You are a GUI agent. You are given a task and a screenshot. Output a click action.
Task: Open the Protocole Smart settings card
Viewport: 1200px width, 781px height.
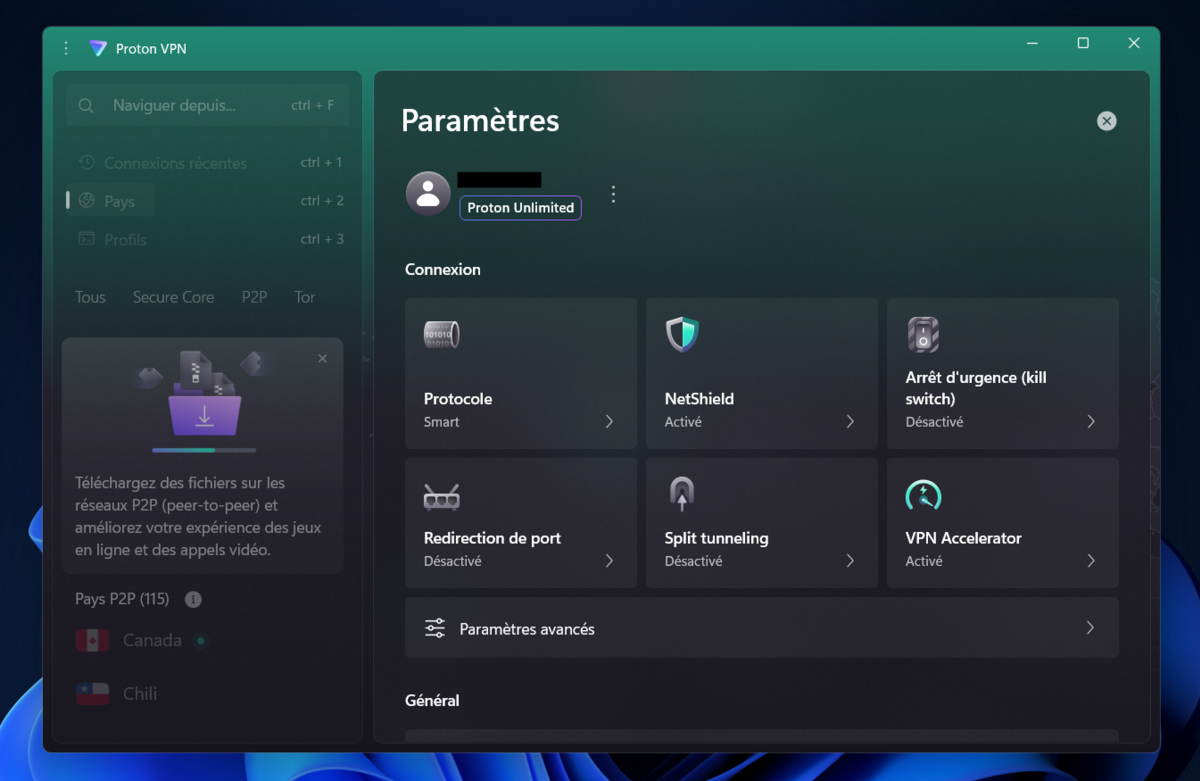521,373
